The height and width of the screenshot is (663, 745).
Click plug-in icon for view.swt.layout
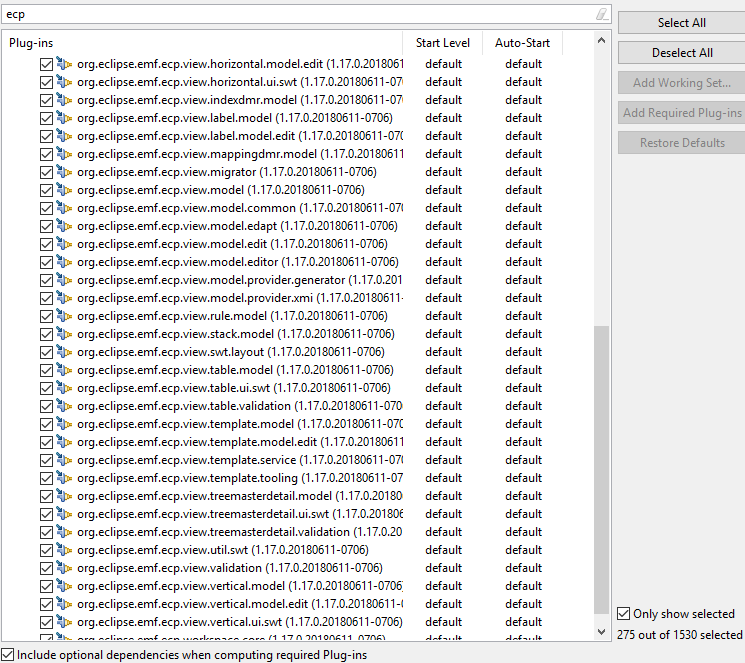(64, 352)
